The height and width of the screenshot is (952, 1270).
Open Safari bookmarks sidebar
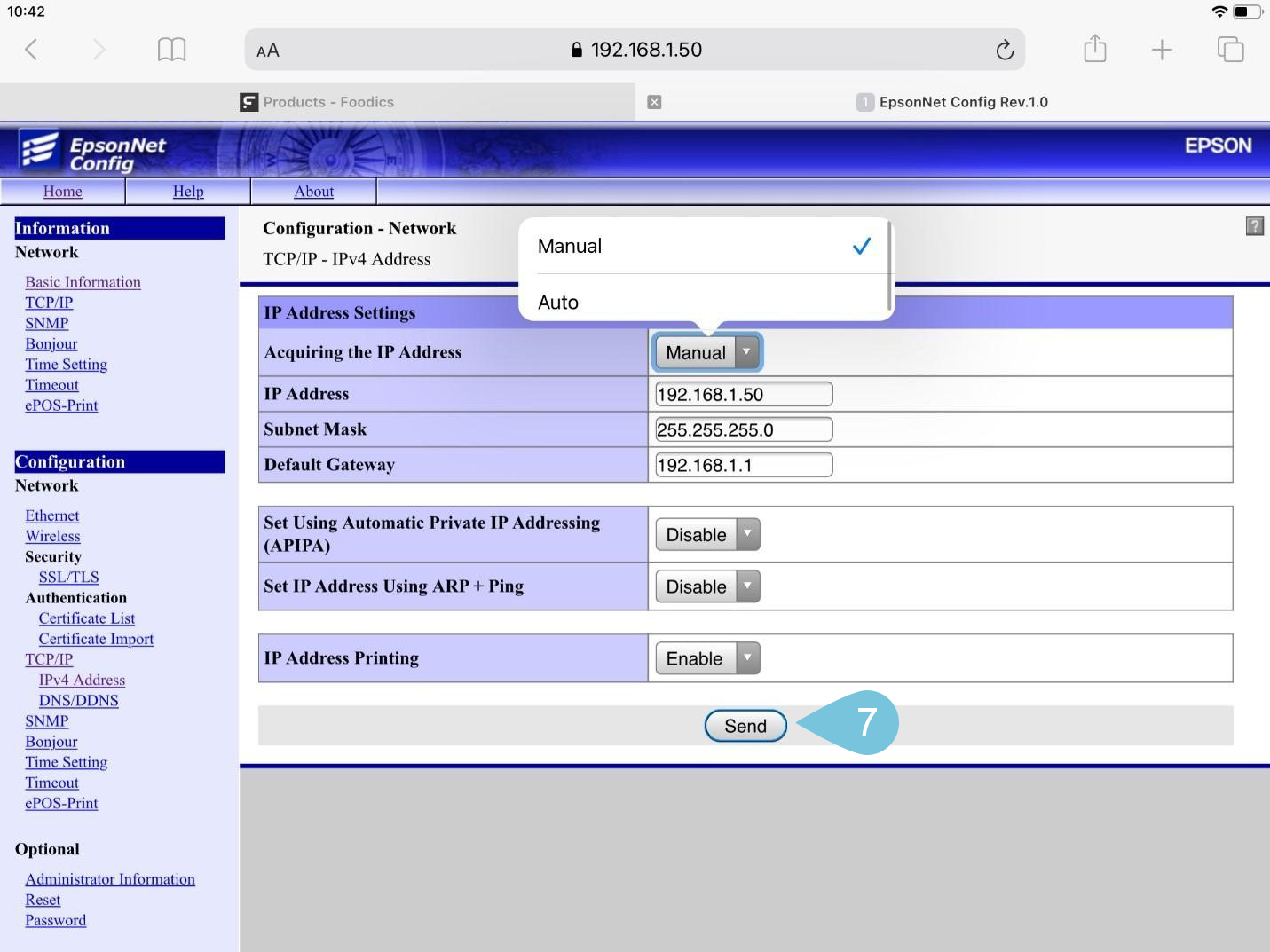coord(171,49)
